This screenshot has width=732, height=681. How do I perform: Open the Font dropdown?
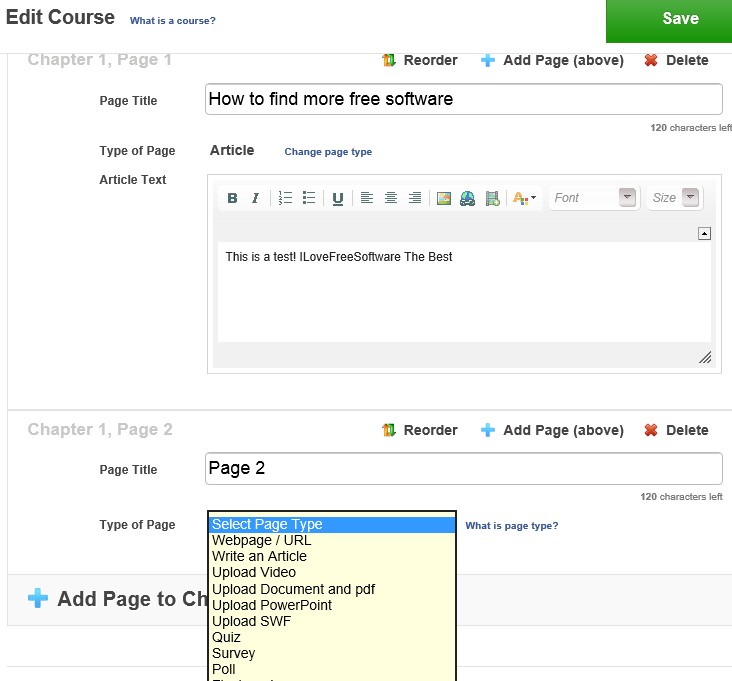(x=596, y=198)
